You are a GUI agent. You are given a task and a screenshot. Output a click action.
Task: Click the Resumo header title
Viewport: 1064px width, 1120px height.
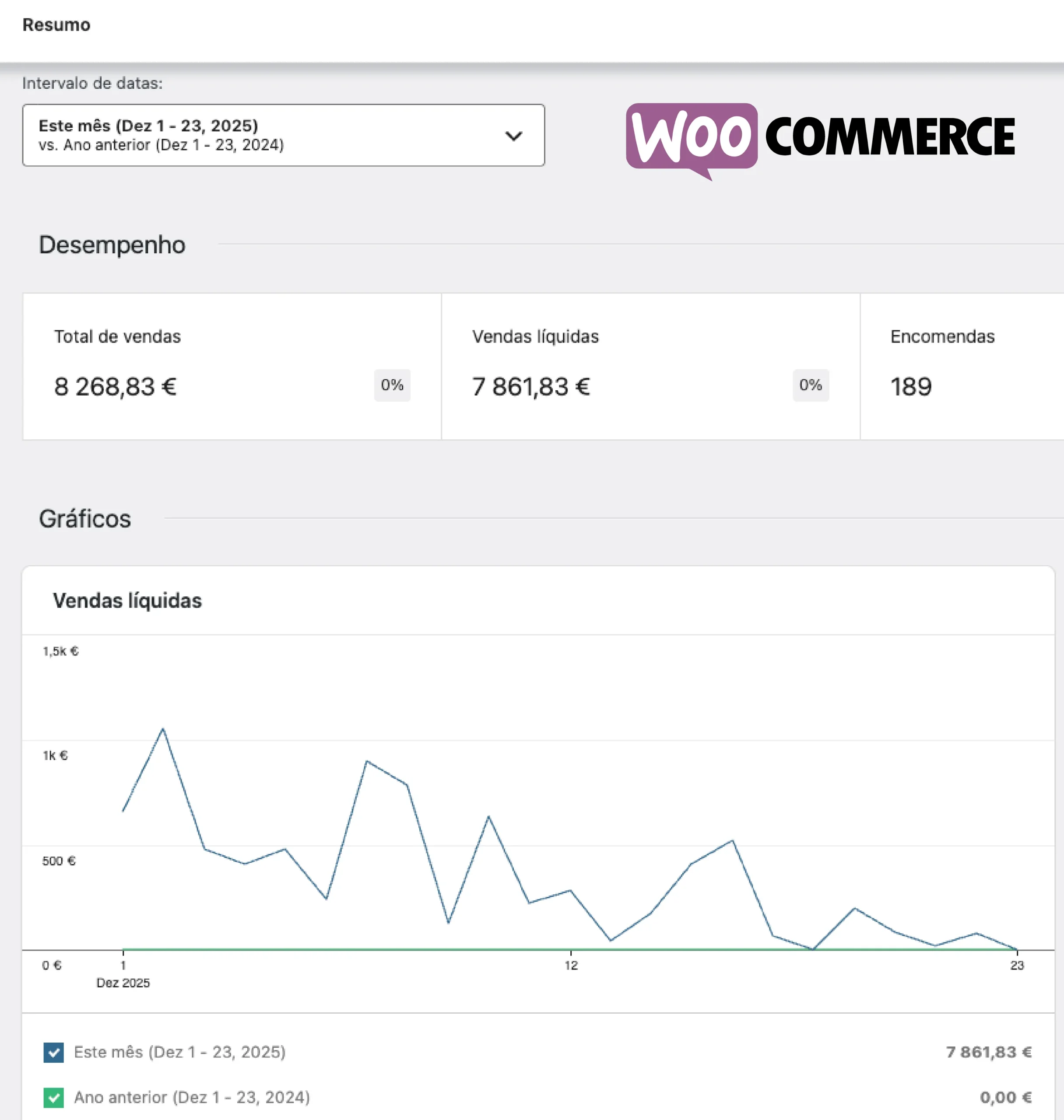click(56, 25)
